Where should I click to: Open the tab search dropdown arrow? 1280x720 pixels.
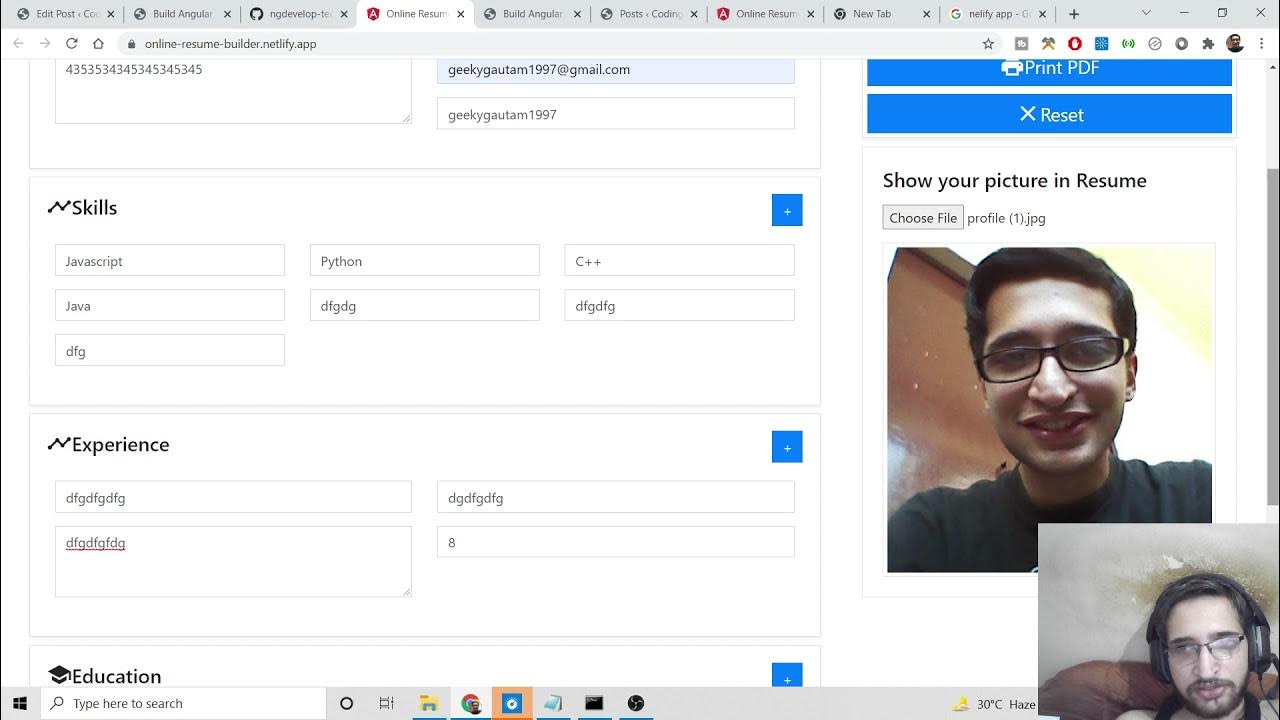(1146, 14)
